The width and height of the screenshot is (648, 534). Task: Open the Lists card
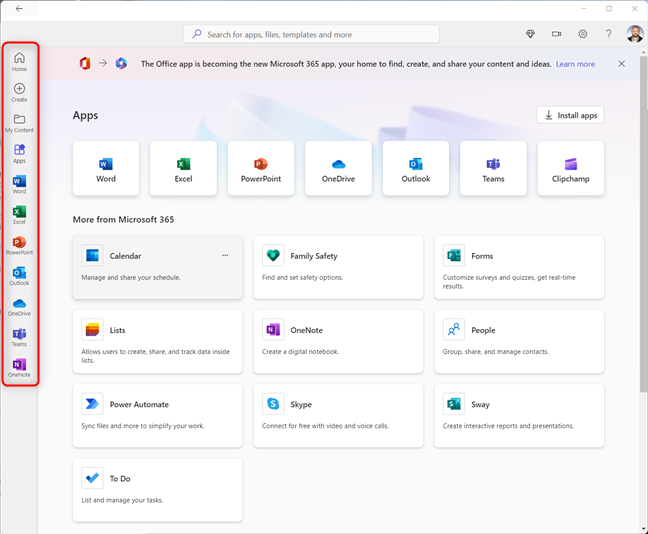[157, 341]
